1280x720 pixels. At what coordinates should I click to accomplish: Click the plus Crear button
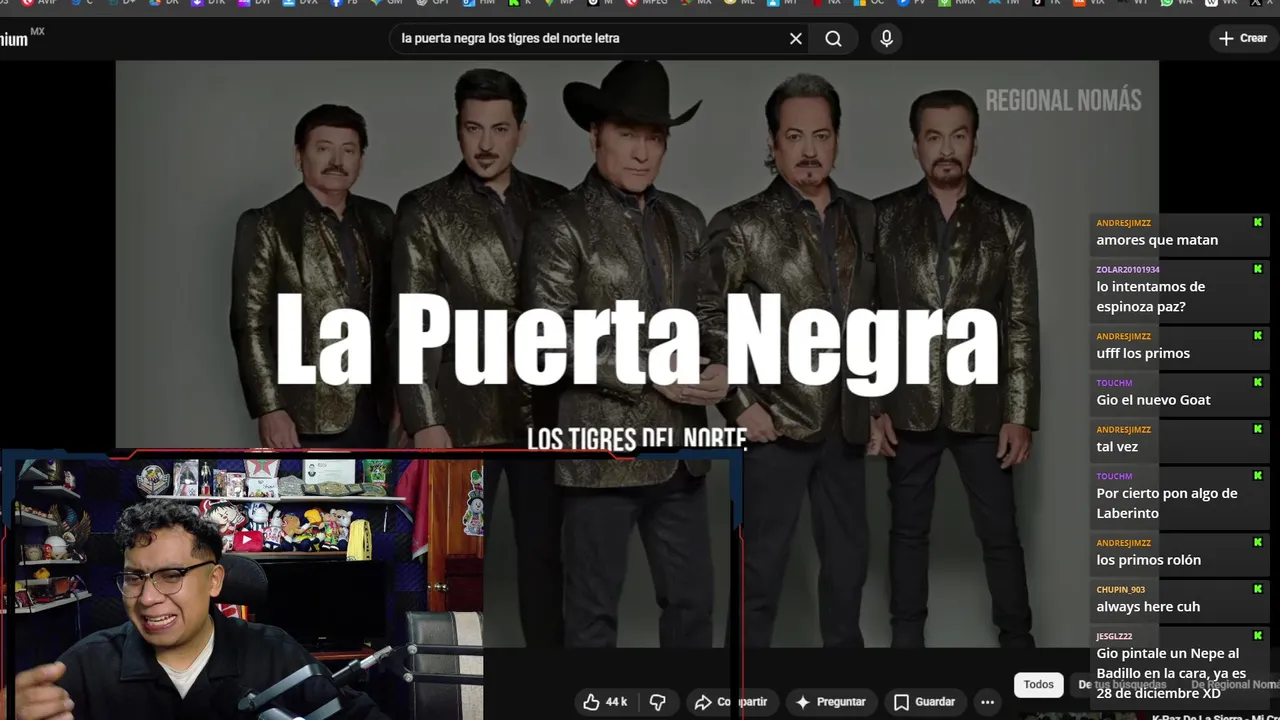tap(1243, 38)
